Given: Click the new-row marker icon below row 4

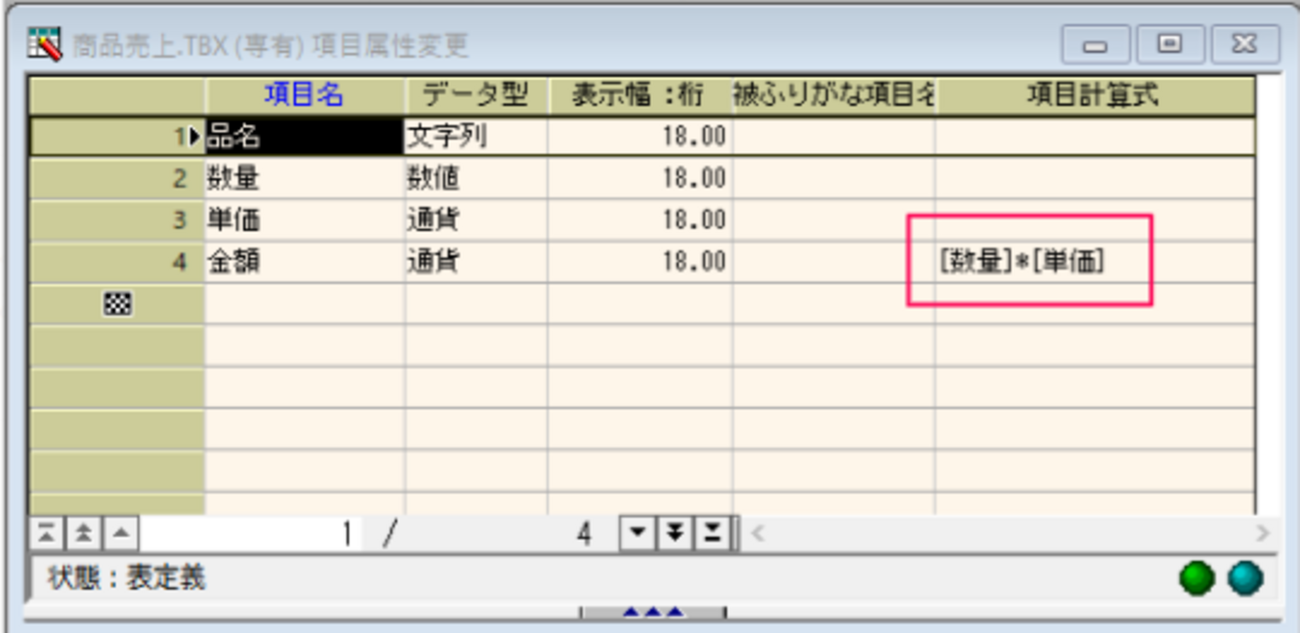Looking at the screenshot, I should click(x=116, y=304).
